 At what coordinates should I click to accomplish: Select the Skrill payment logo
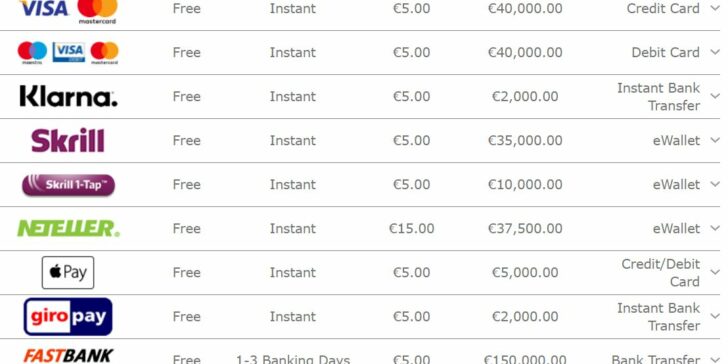coord(68,140)
